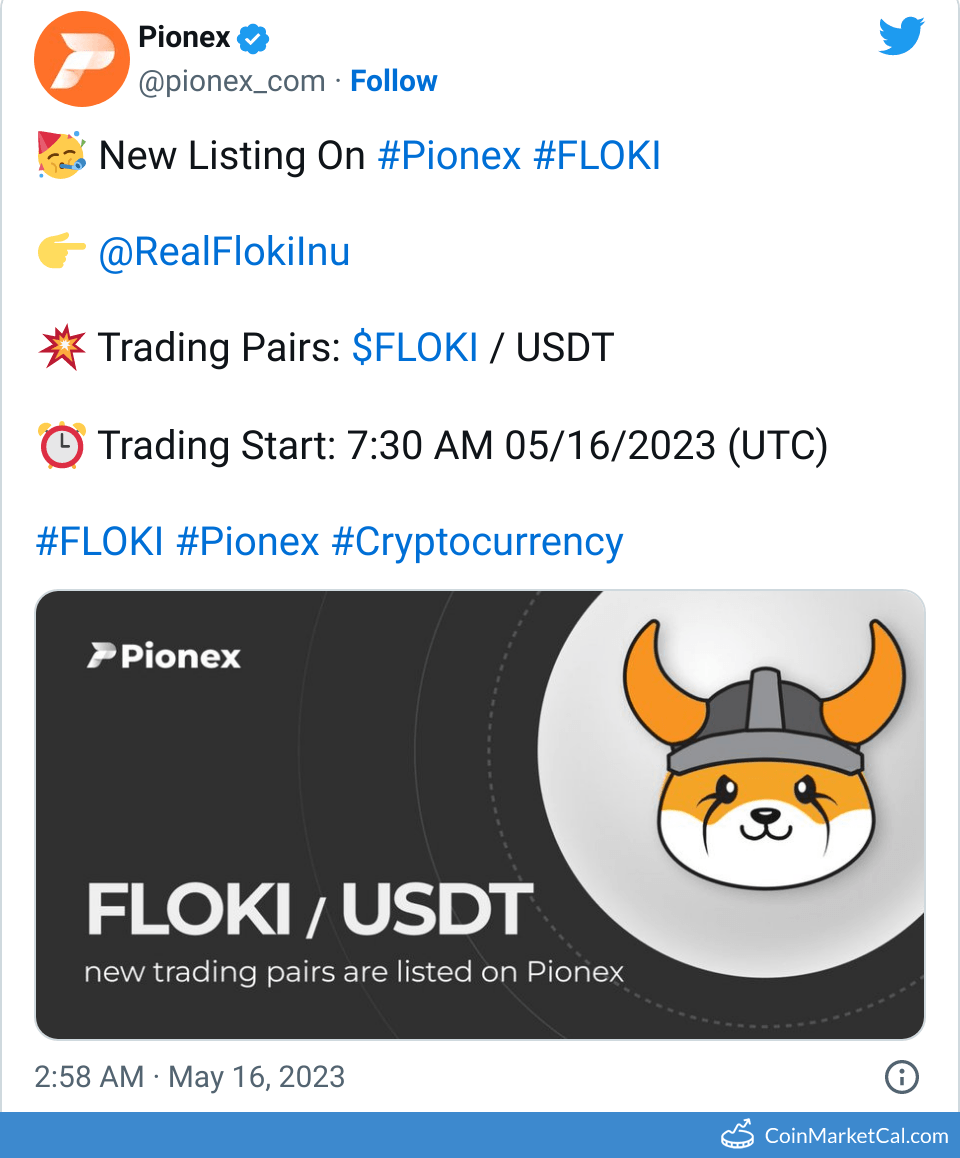Open #FLOKI hashtag in the New Listing line
Screen dimensions: 960x1158
click(x=597, y=156)
